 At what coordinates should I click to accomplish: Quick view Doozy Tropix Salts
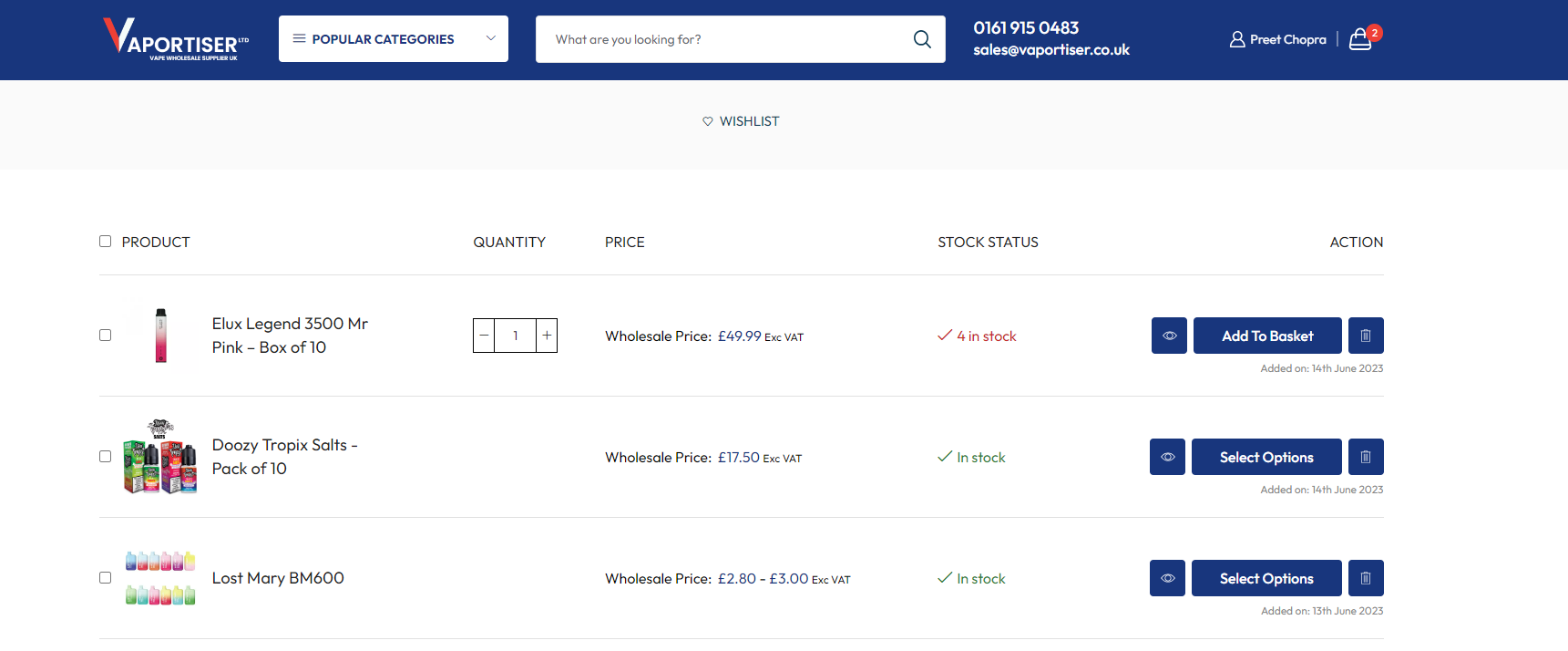tap(1167, 457)
